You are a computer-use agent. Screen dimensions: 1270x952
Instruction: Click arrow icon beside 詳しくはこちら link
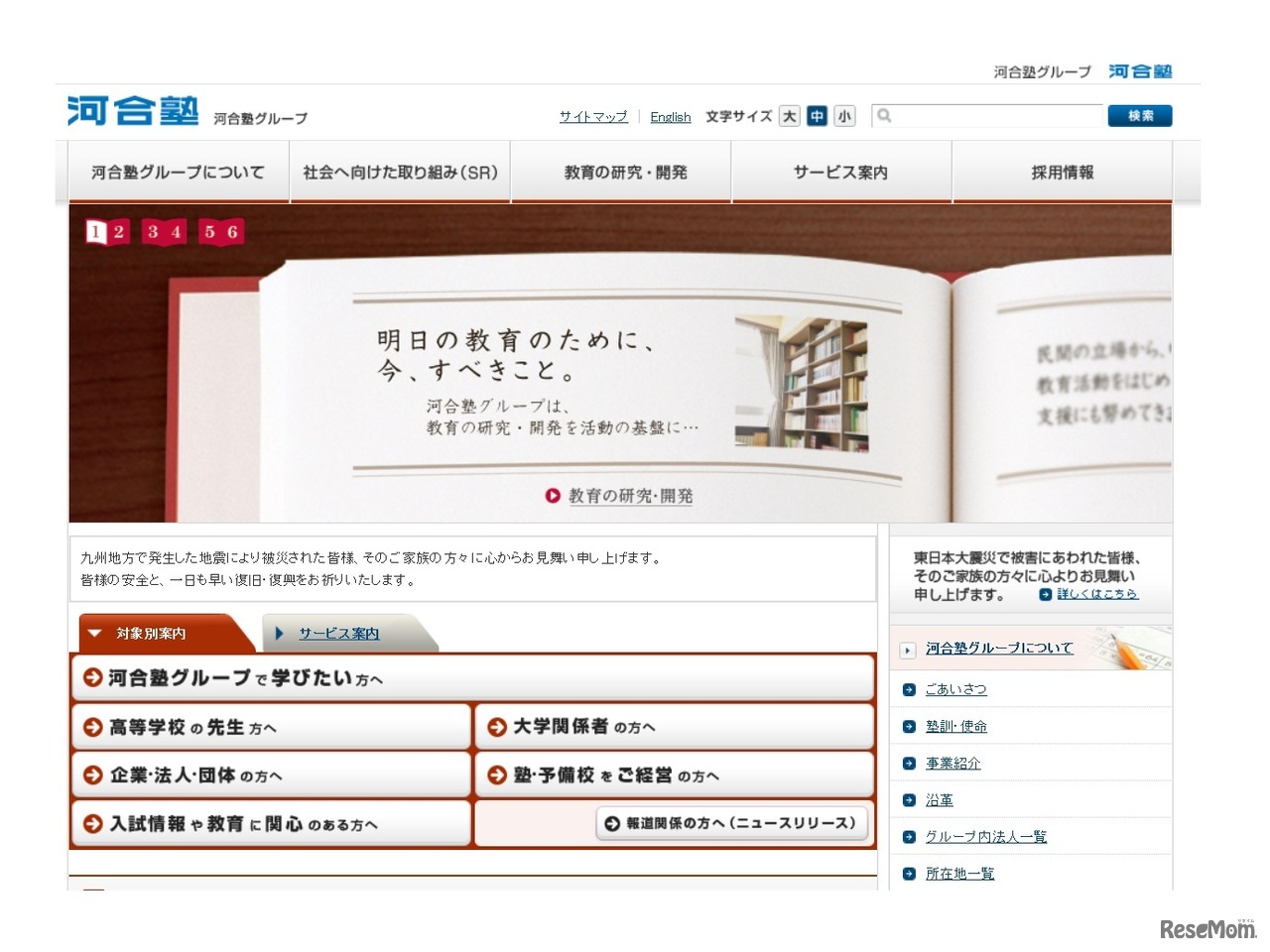click(x=1044, y=595)
